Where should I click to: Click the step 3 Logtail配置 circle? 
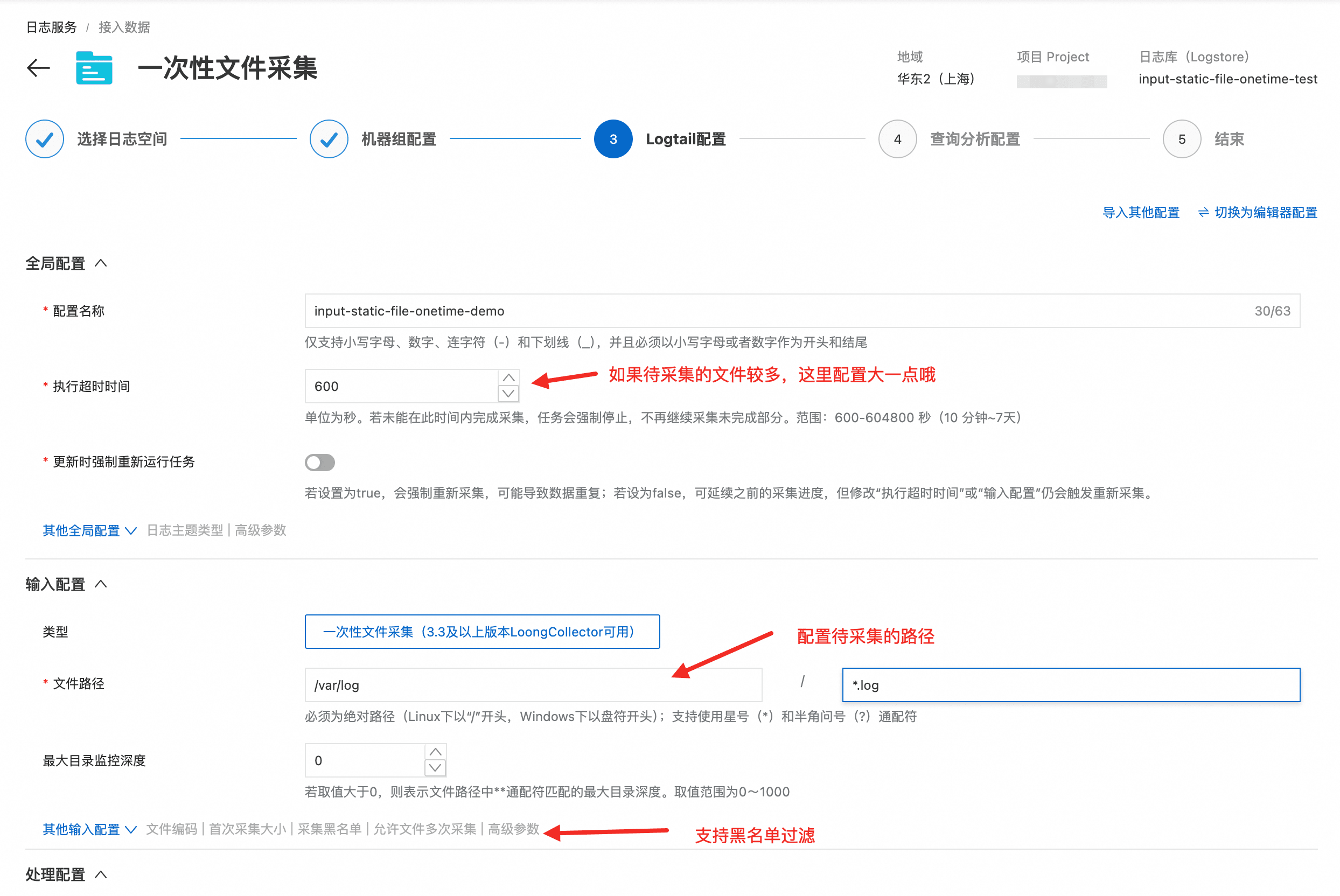[612, 139]
